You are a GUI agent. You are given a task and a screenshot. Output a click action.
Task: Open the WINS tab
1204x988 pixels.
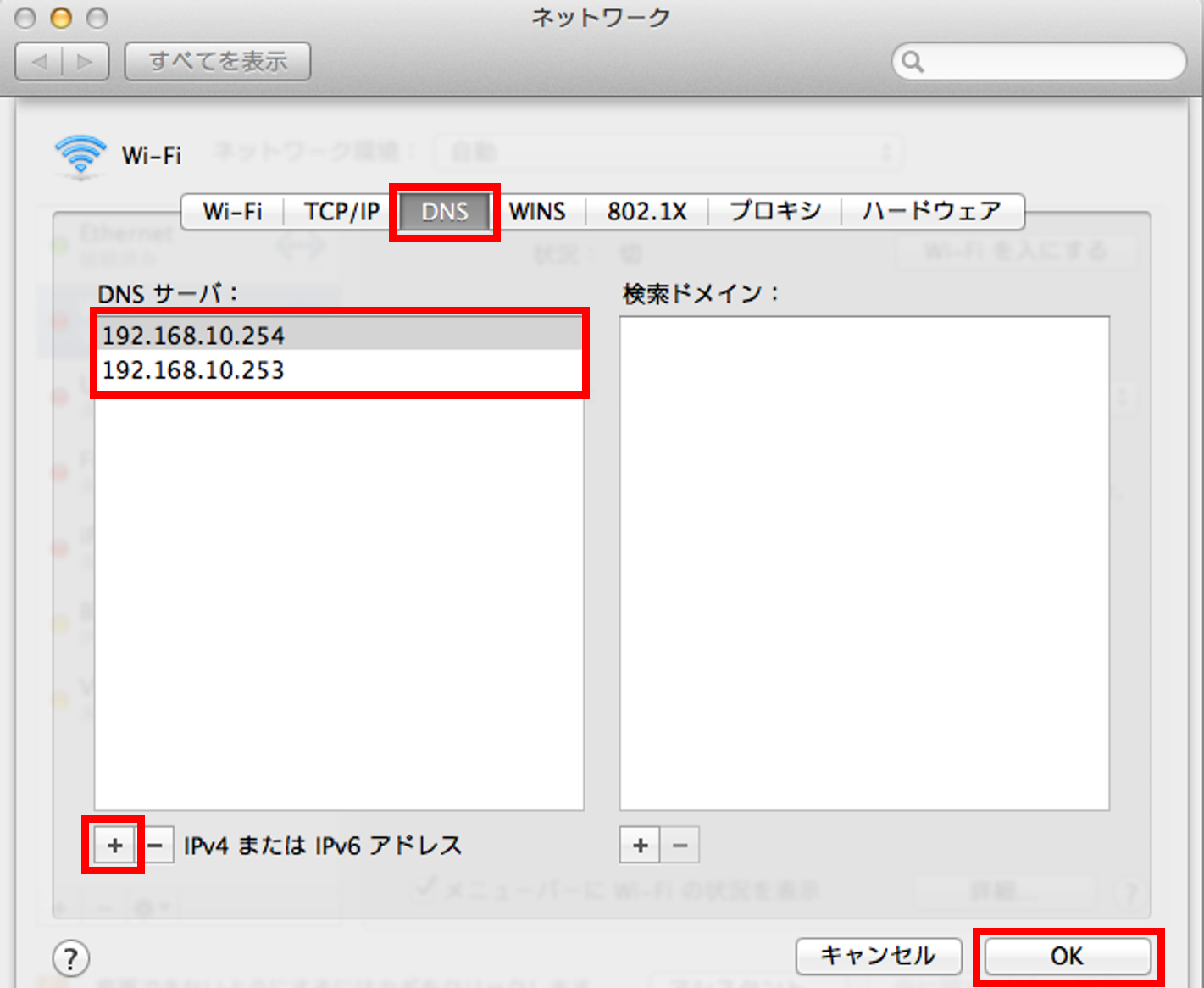click(537, 211)
